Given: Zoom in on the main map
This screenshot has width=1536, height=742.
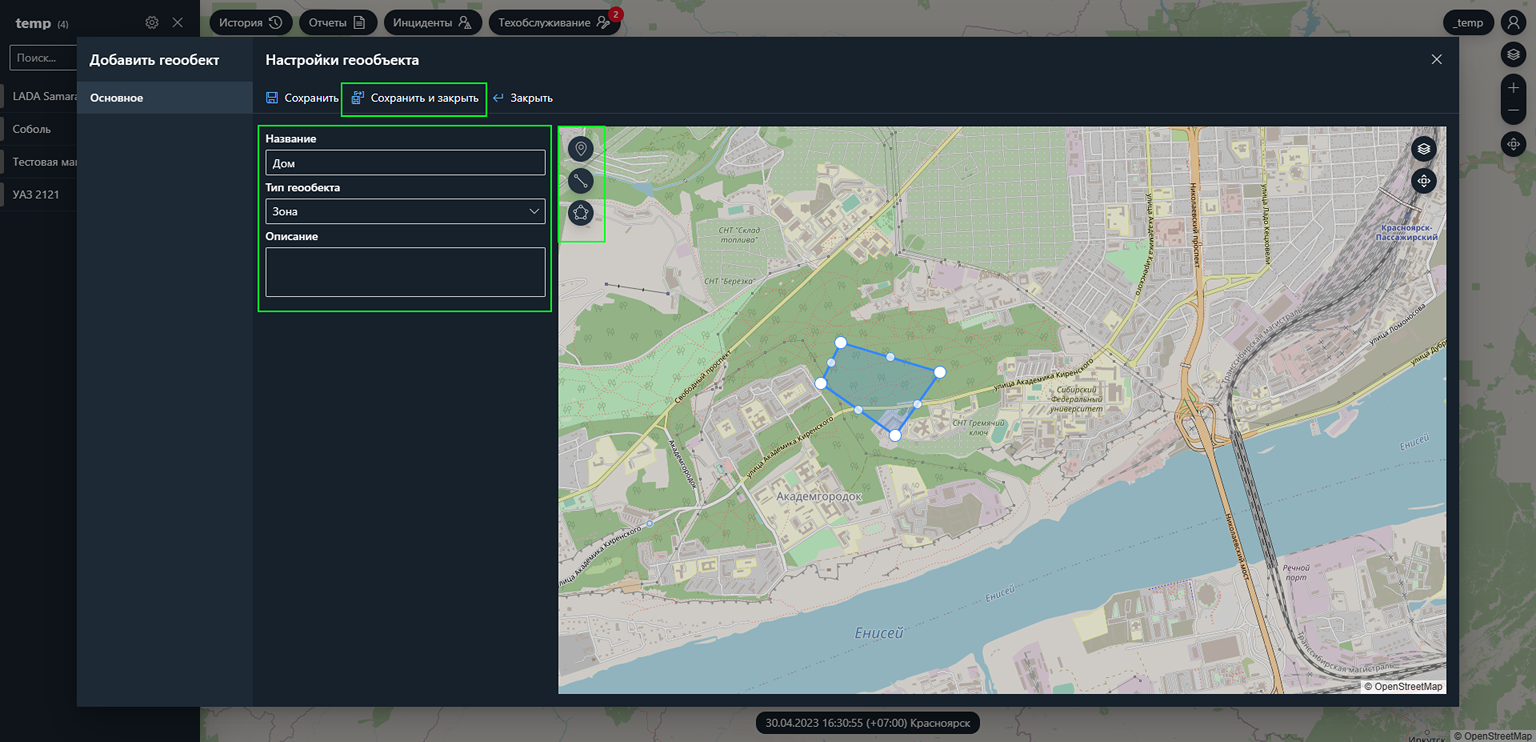Looking at the screenshot, I should pyautogui.click(x=1513, y=88).
